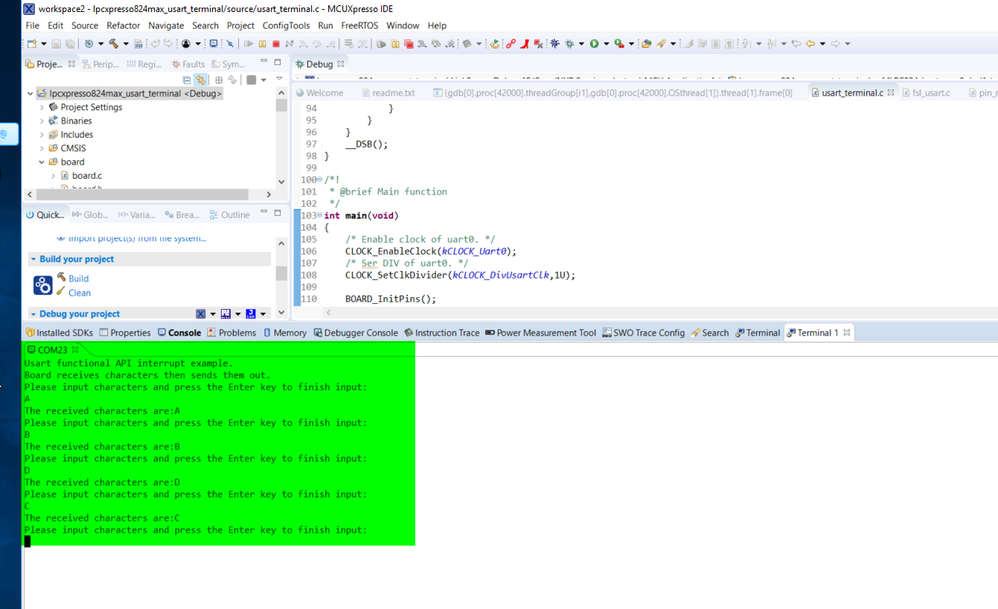Open the Faults view tab
The width and height of the screenshot is (998, 609).
click(x=188, y=64)
